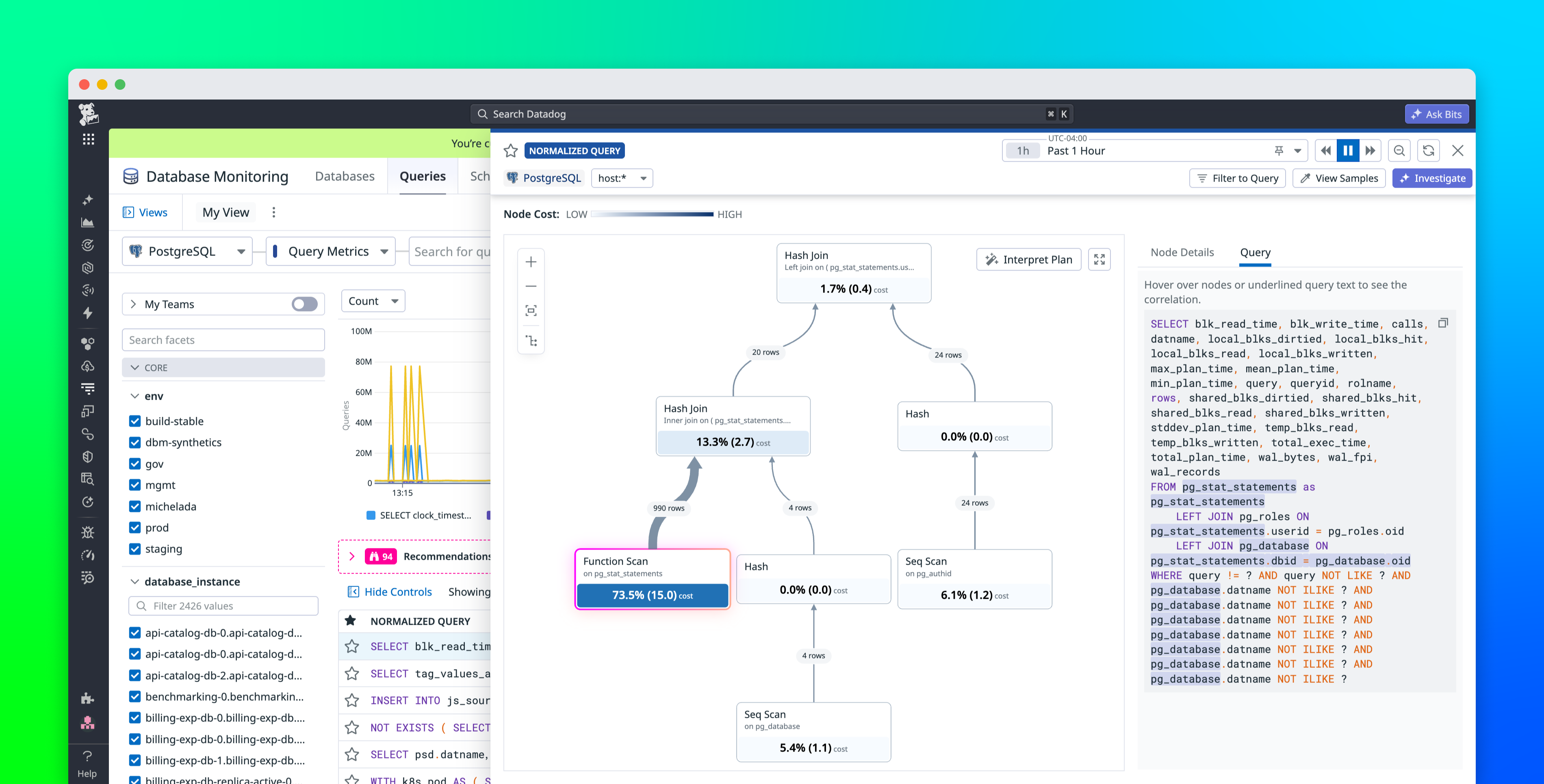The height and width of the screenshot is (784, 1544).
Task: Click the SELECT clock_timest legend color swatch
Action: (371, 515)
